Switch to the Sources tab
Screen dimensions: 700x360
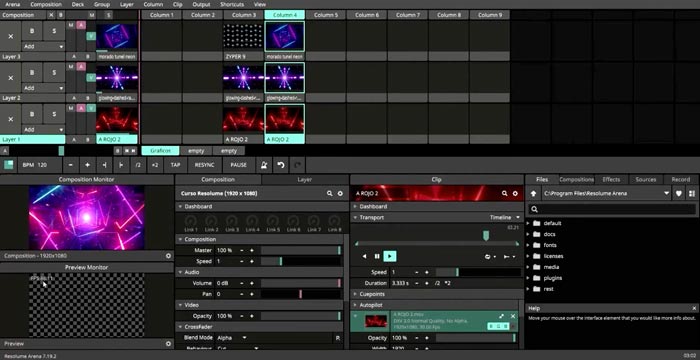[646, 180]
